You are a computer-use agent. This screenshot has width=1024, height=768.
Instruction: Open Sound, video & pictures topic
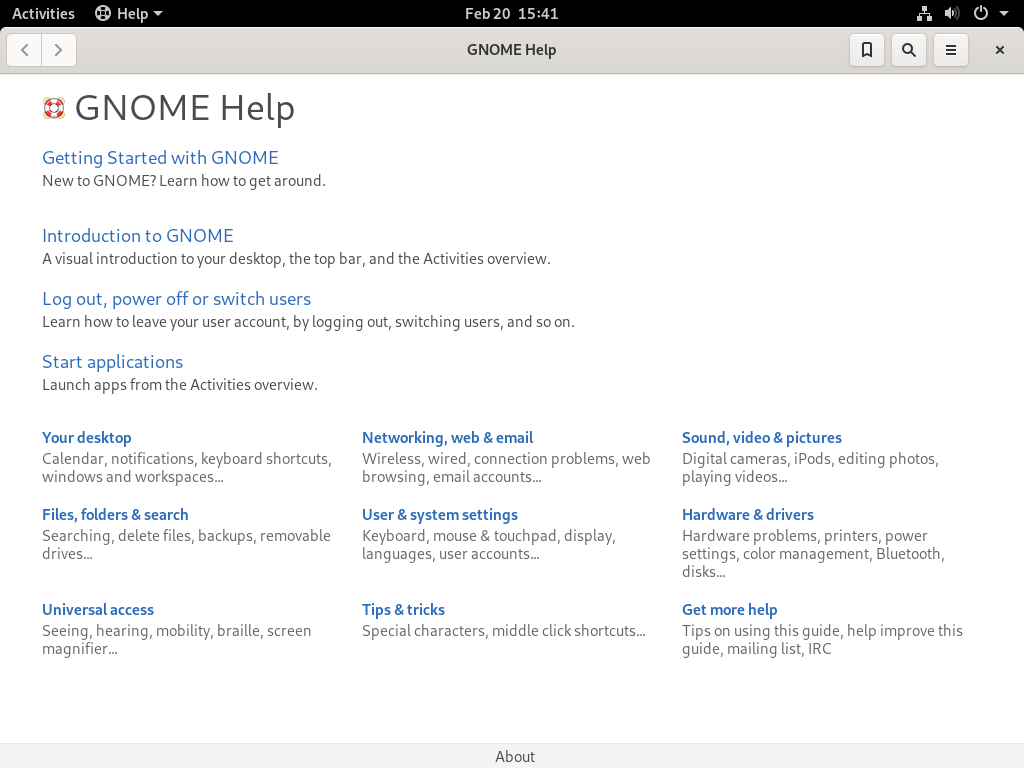[761, 438]
